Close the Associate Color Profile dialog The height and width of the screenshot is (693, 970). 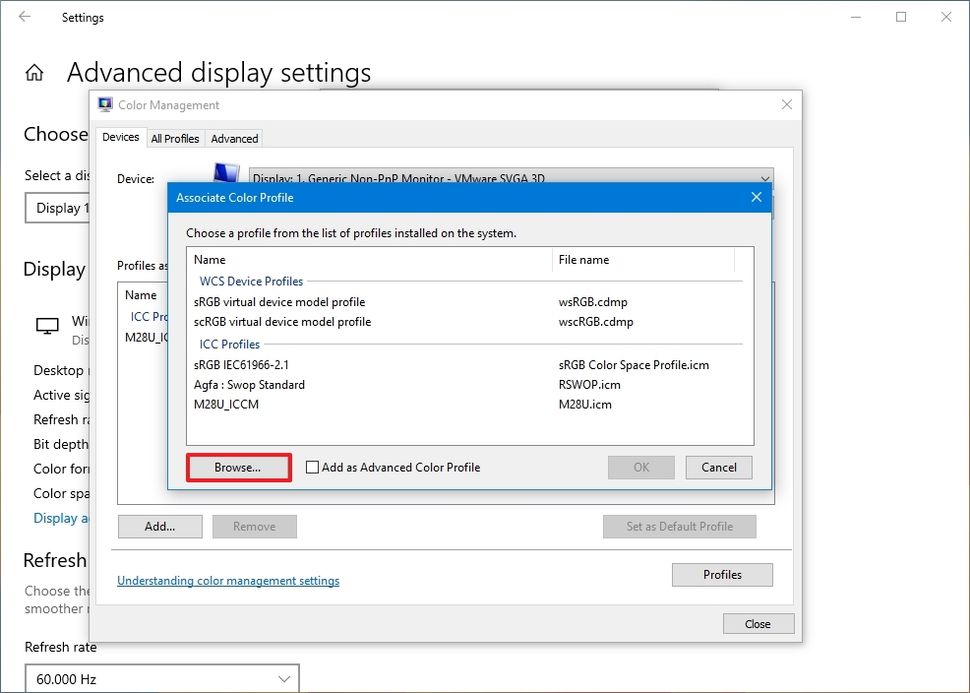coord(756,197)
